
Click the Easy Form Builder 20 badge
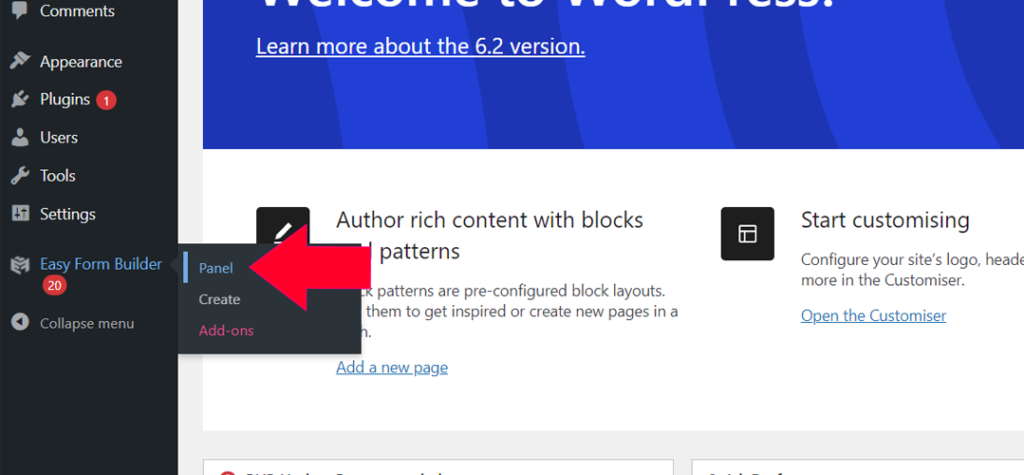coord(54,286)
